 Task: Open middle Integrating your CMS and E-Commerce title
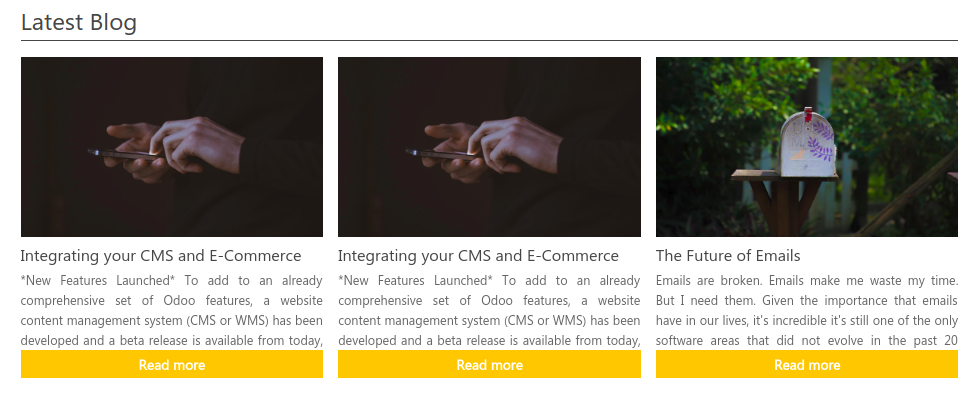[x=478, y=256]
